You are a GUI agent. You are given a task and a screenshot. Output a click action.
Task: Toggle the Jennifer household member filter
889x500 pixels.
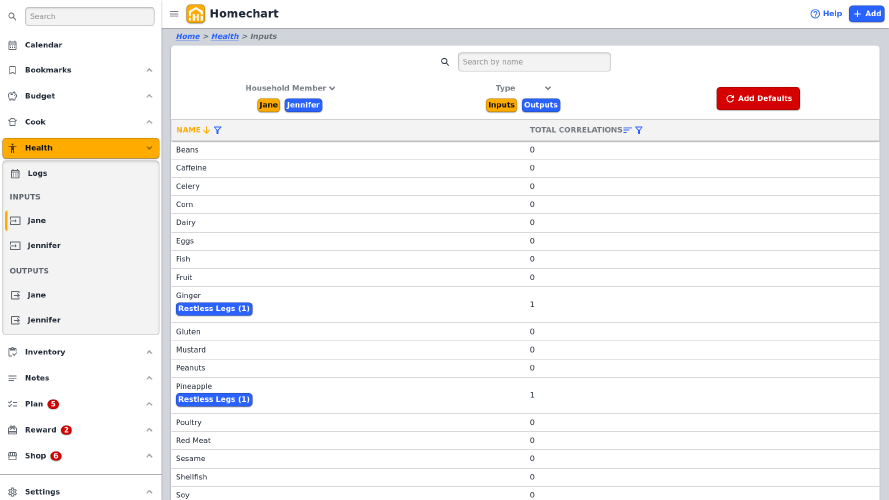[x=303, y=105]
